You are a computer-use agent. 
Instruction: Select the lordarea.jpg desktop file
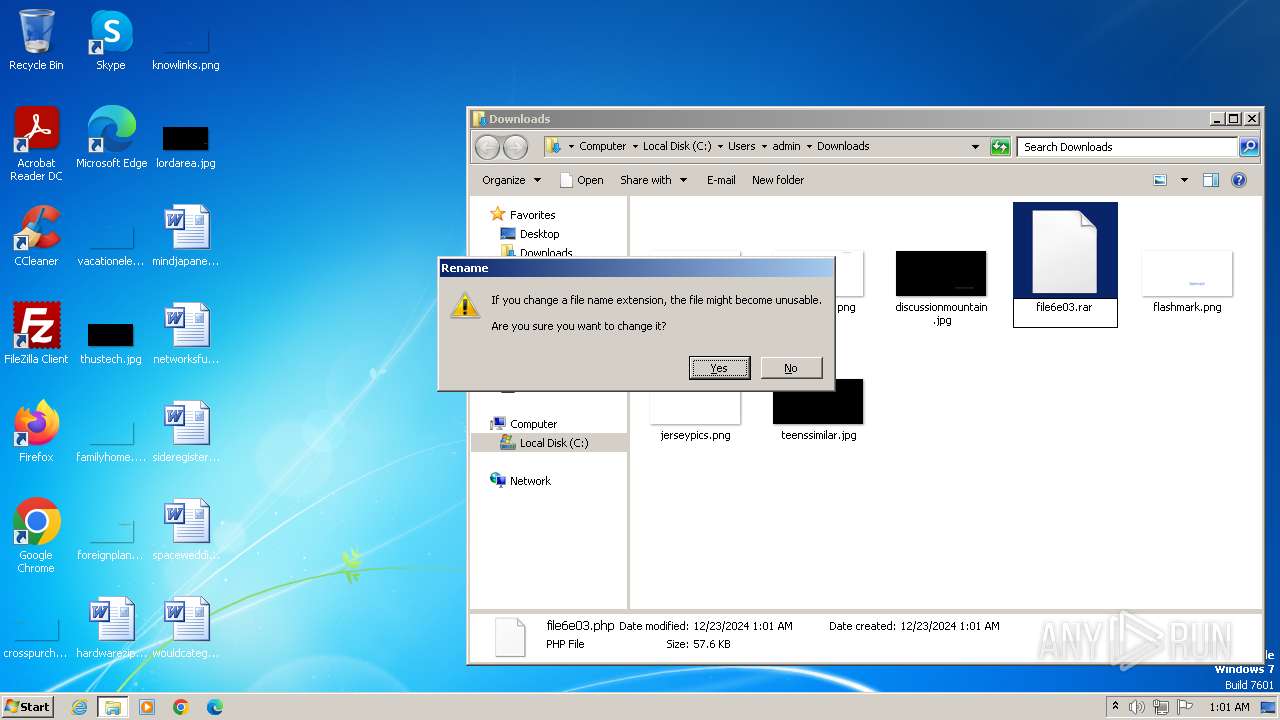coord(186,146)
